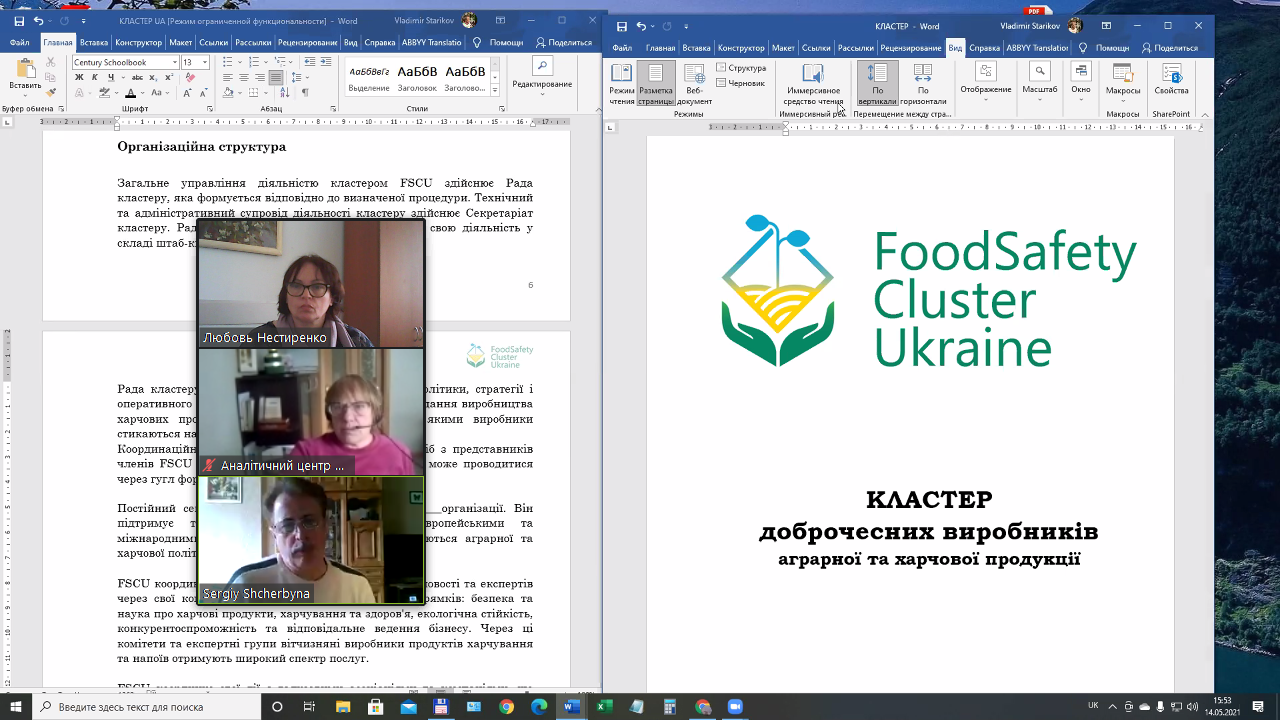Click Помощн tell-me lightbulb in right window

pyautogui.click(x=1104, y=48)
